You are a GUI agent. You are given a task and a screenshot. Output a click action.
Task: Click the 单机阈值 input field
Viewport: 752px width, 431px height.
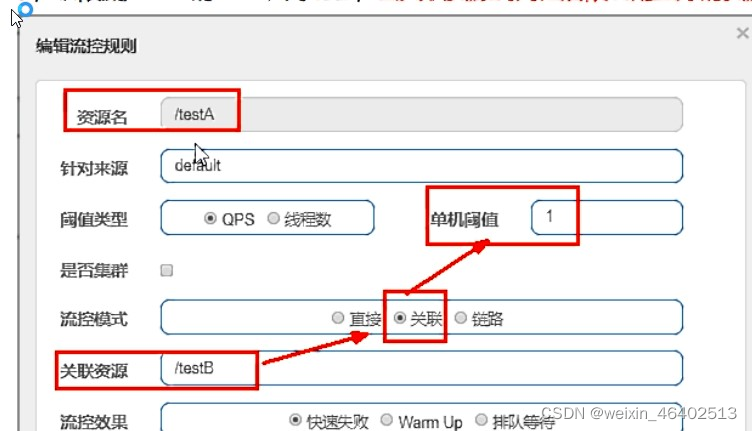click(607, 218)
